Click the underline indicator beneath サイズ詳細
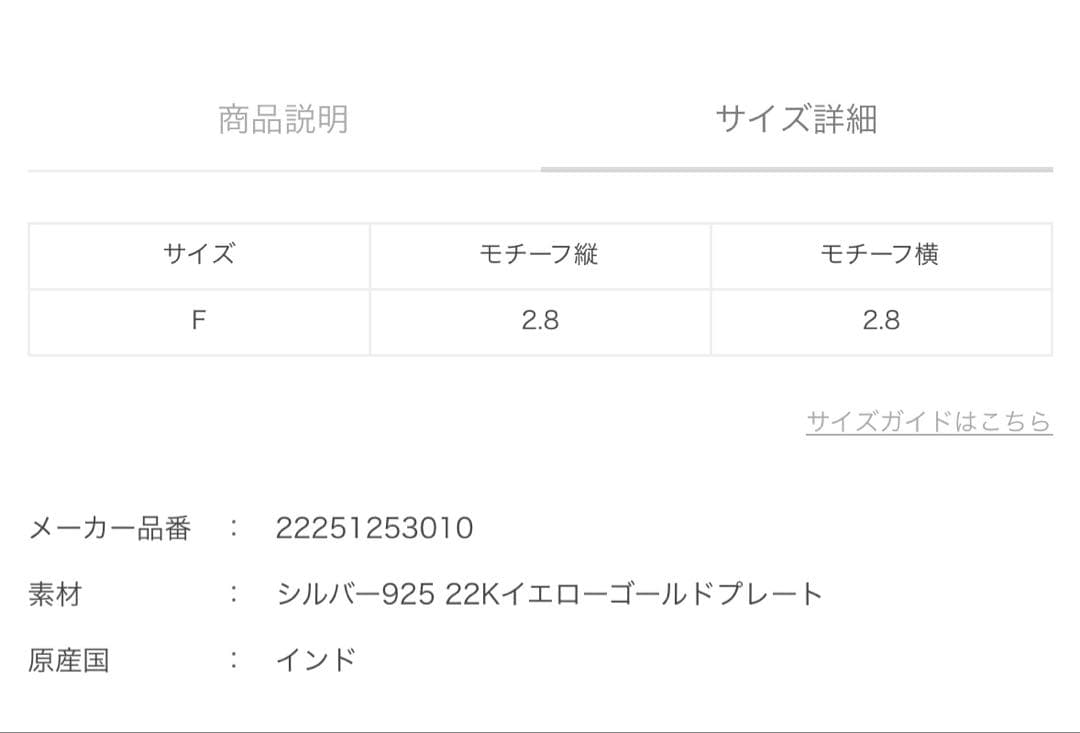The width and height of the screenshot is (1080, 733). point(796,169)
